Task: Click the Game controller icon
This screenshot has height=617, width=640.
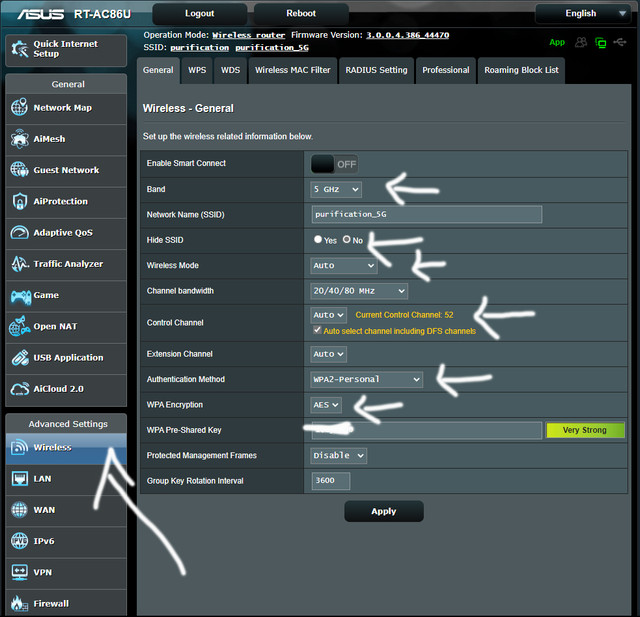Action: [20, 296]
